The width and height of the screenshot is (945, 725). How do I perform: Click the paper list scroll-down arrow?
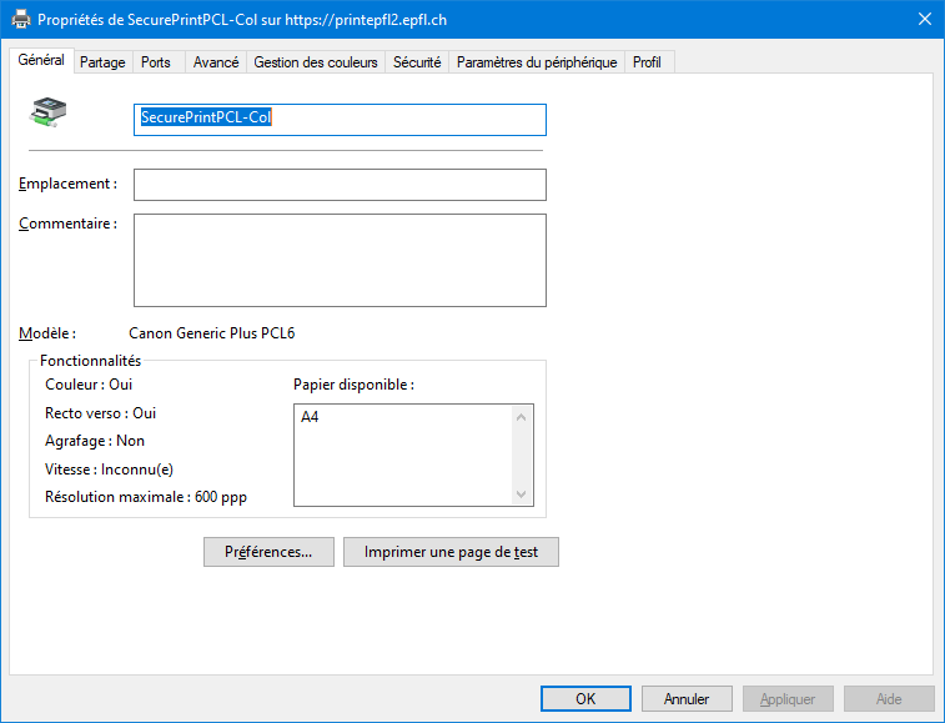[521, 494]
